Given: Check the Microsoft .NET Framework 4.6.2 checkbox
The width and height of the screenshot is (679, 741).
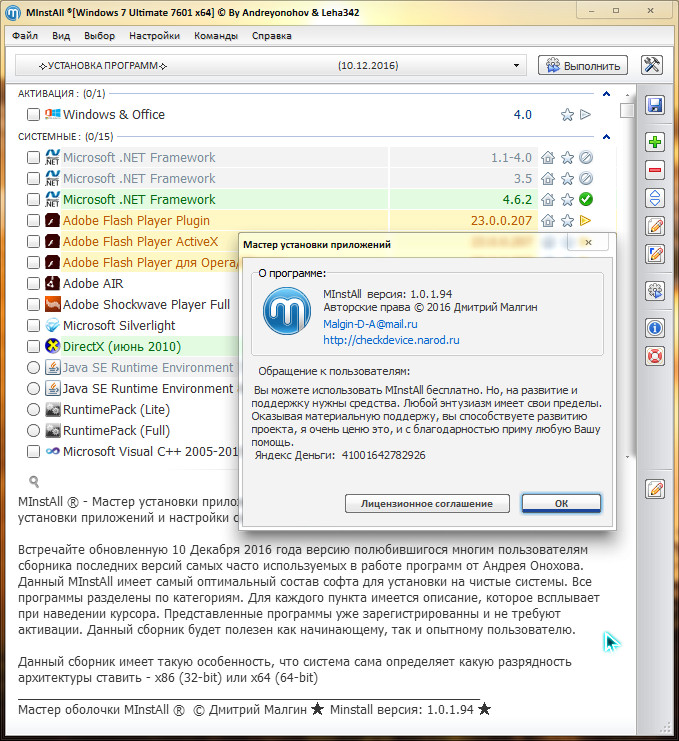Looking at the screenshot, I should 34,199.
